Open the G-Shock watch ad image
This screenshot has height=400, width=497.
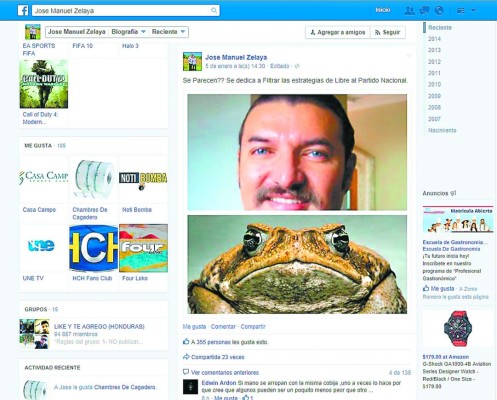tap(458, 329)
